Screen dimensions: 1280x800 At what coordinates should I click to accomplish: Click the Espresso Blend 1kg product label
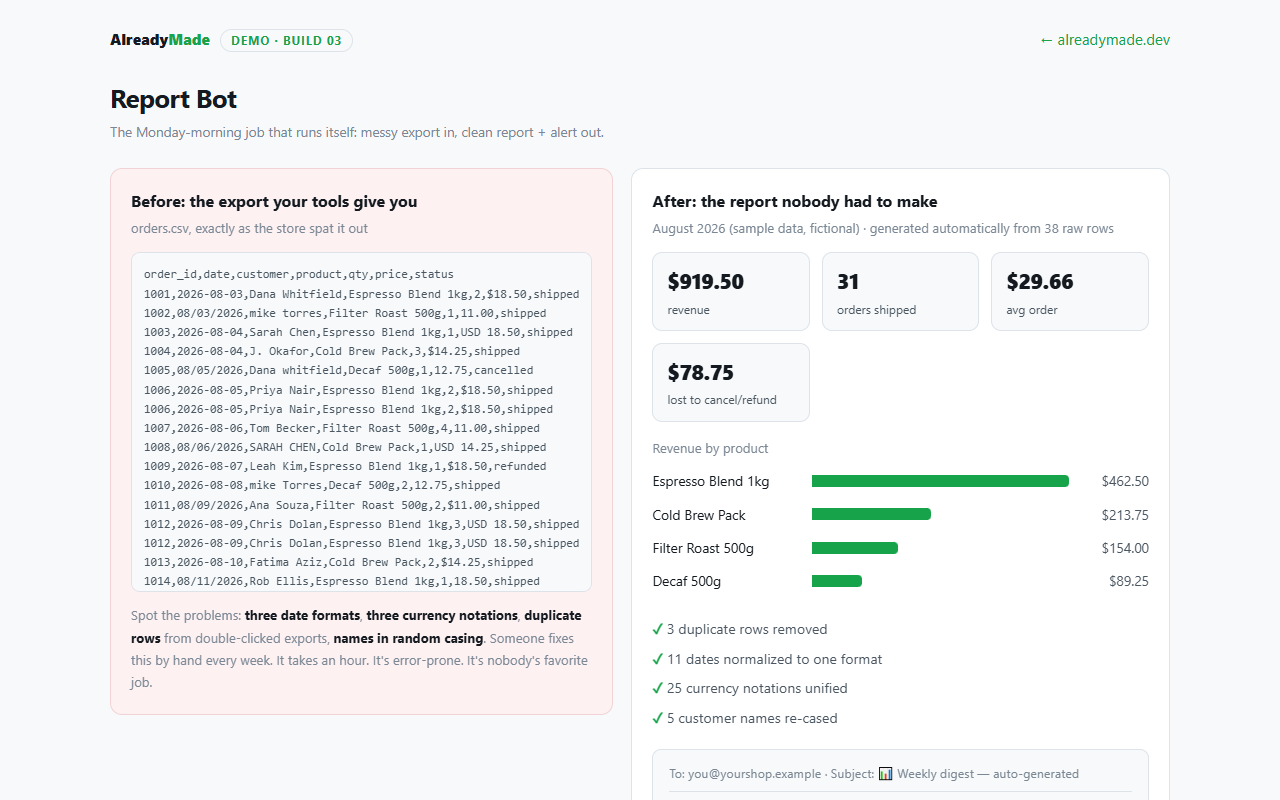click(x=711, y=481)
